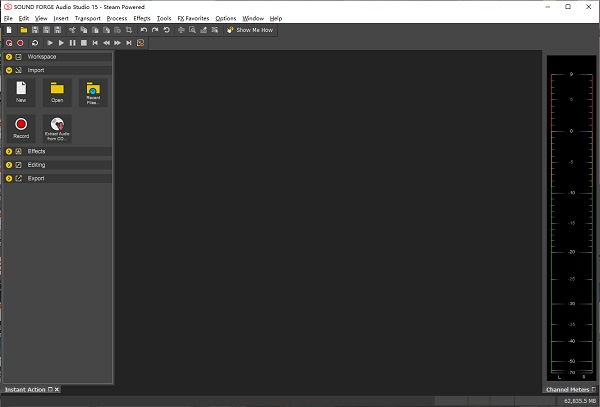Image resolution: width=600 pixels, height=407 pixels.
Task: Float the Channel Meters panel
Action: pyautogui.click(x=594, y=389)
